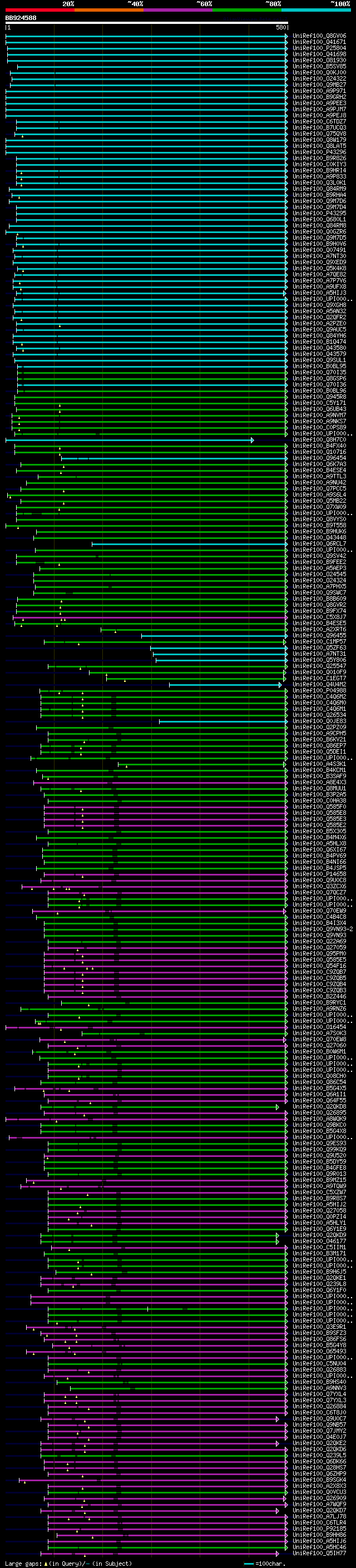Image resolution: width=356 pixels, height=1568 pixels.
Task: Select hit UniRef100_Q8GV06
Action: tap(319, 36)
